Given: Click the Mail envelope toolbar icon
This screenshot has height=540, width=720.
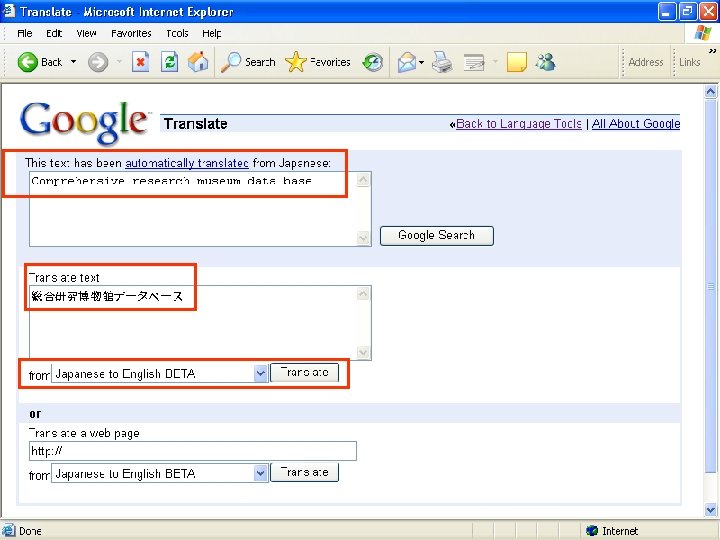Looking at the screenshot, I should 406,62.
